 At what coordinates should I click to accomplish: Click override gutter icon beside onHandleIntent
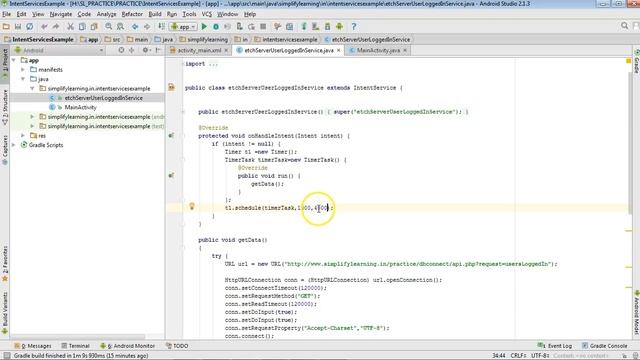171,136
